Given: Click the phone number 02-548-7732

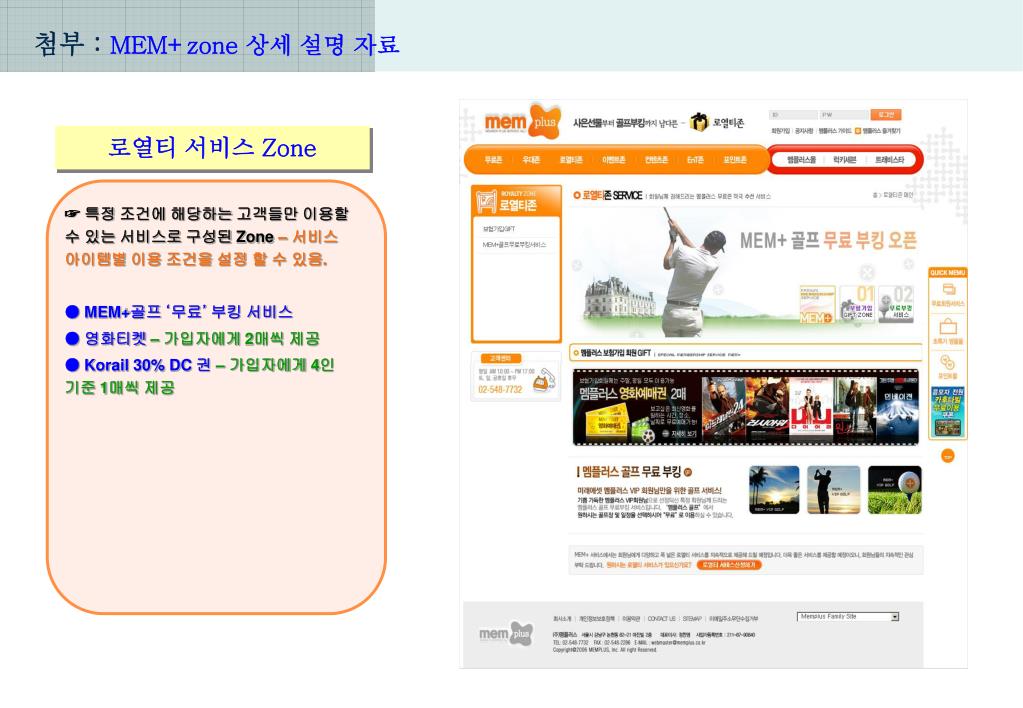Looking at the screenshot, I should pos(500,390).
